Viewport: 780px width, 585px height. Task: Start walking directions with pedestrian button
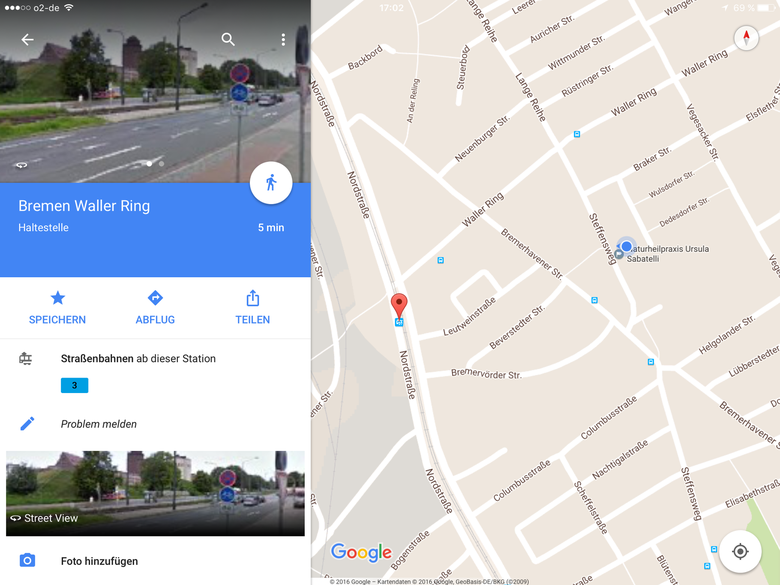coord(271,183)
